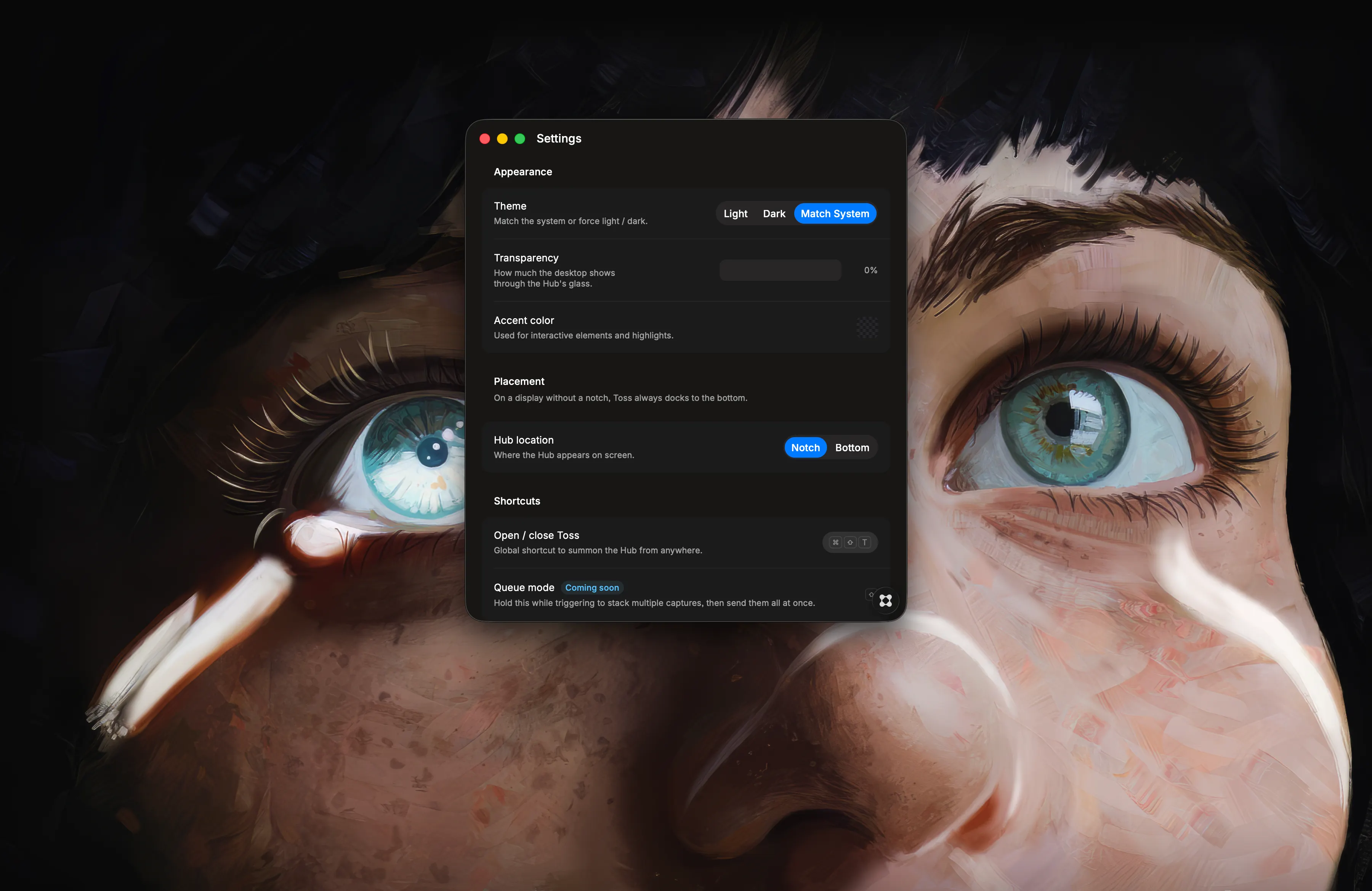This screenshot has height=891, width=1372.
Task: Click the Settings window title
Action: pos(559,139)
